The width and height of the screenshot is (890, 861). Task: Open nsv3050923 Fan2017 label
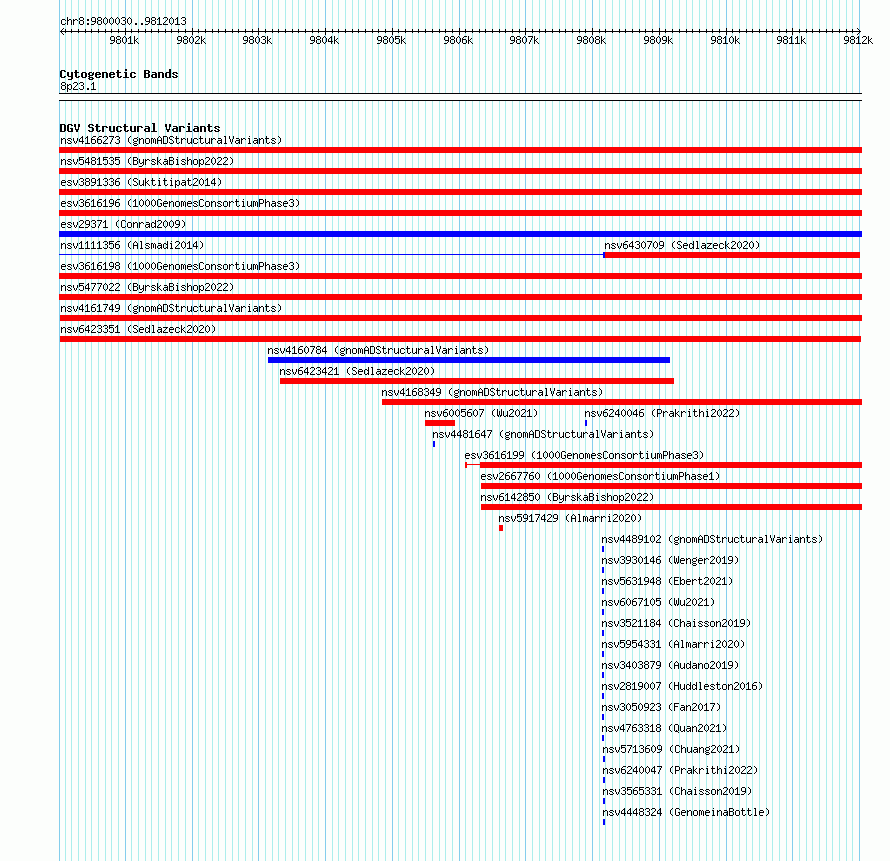pyautogui.click(x=661, y=707)
